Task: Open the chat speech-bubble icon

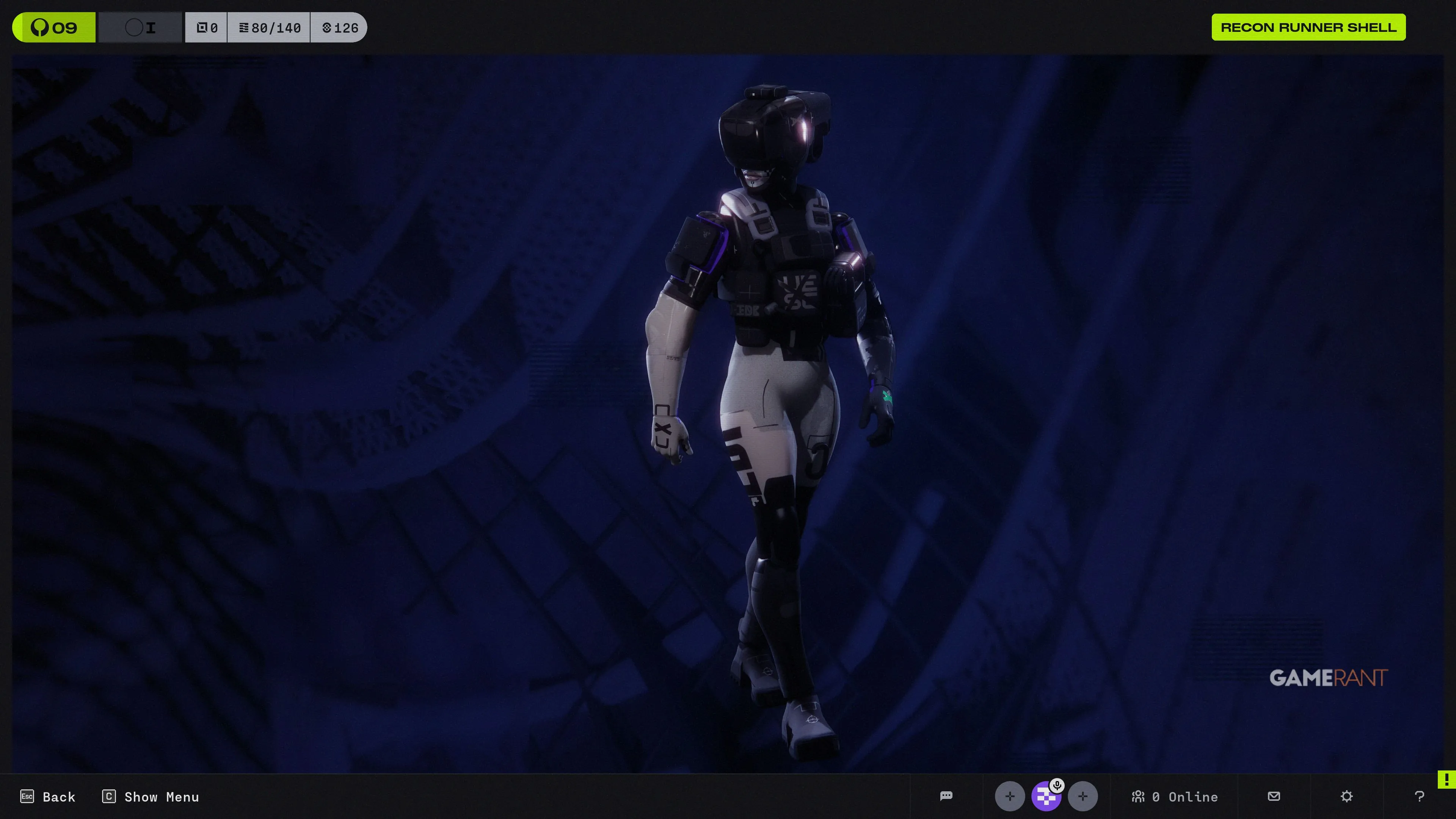Action: point(946,796)
